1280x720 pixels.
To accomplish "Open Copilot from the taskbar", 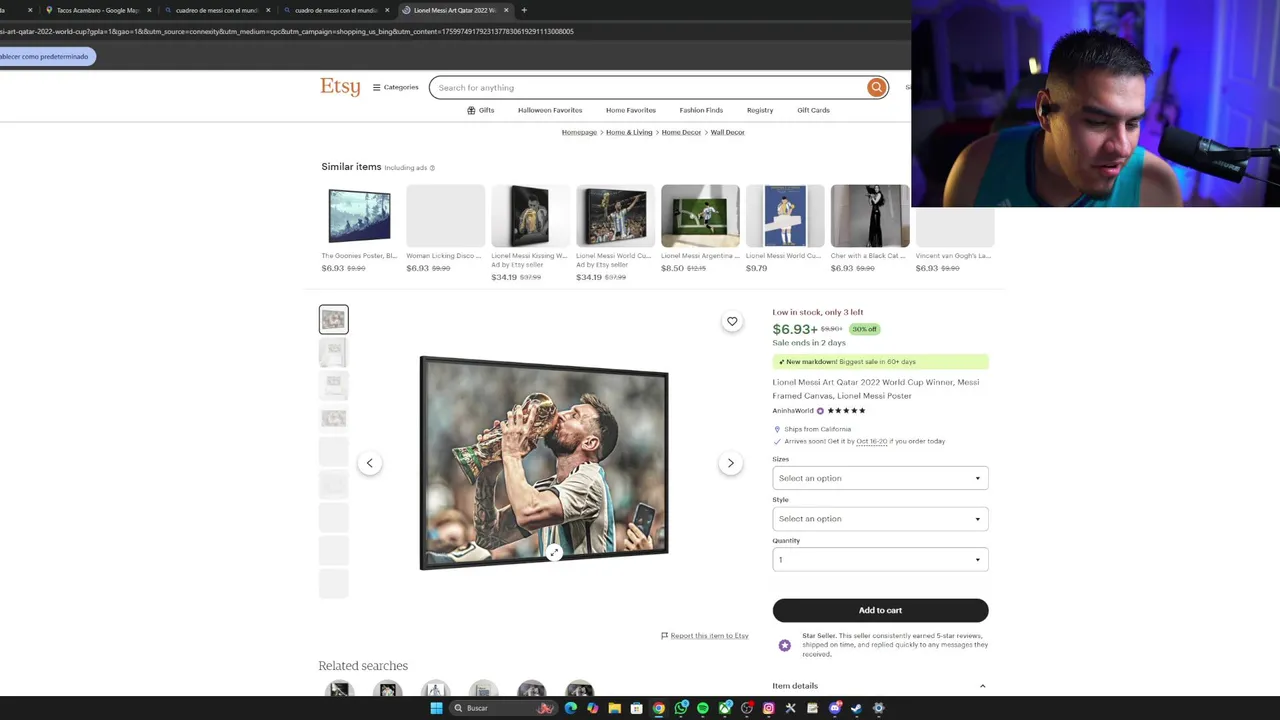I will tap(593, 708).
